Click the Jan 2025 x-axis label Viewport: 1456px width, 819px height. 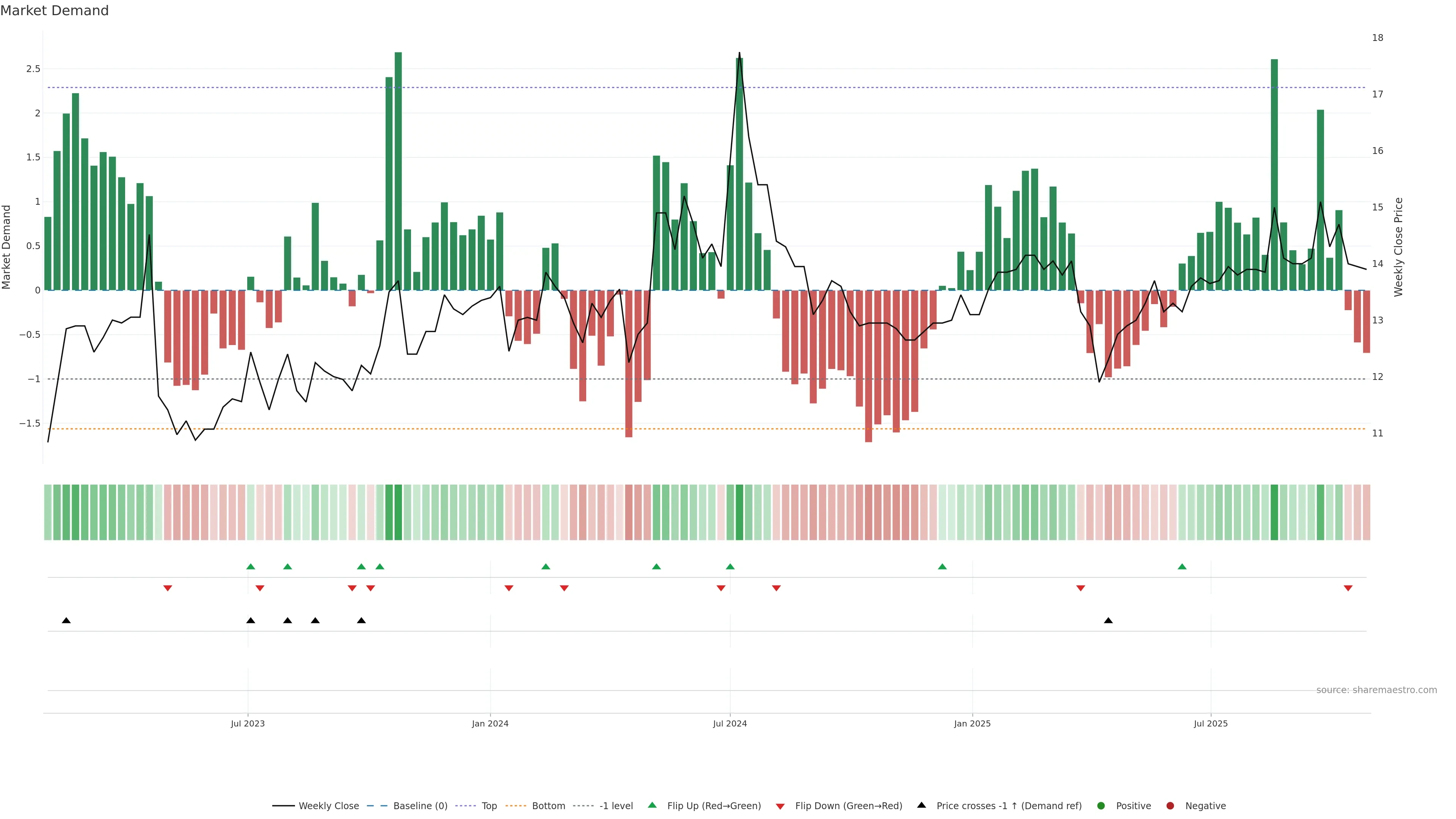tap(972, 723)
